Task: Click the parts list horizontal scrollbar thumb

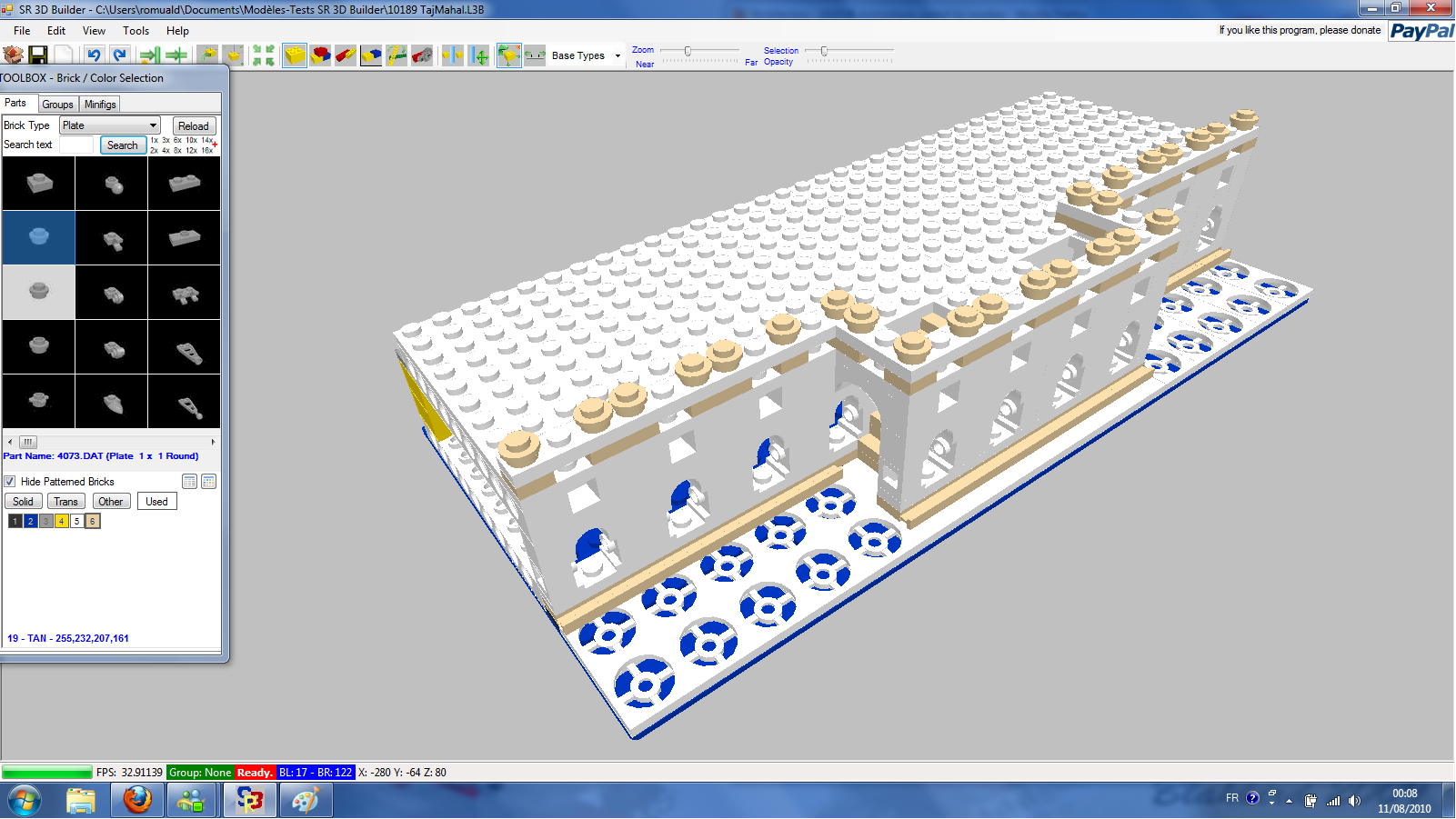Action: (x=28, y=442)
